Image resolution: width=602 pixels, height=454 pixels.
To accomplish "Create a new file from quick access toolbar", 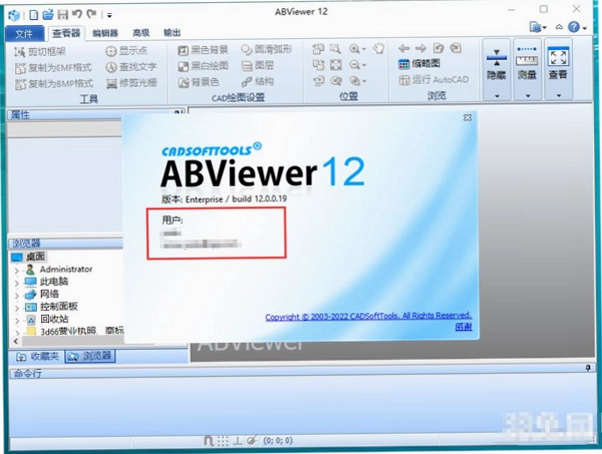I will point(34,15).
